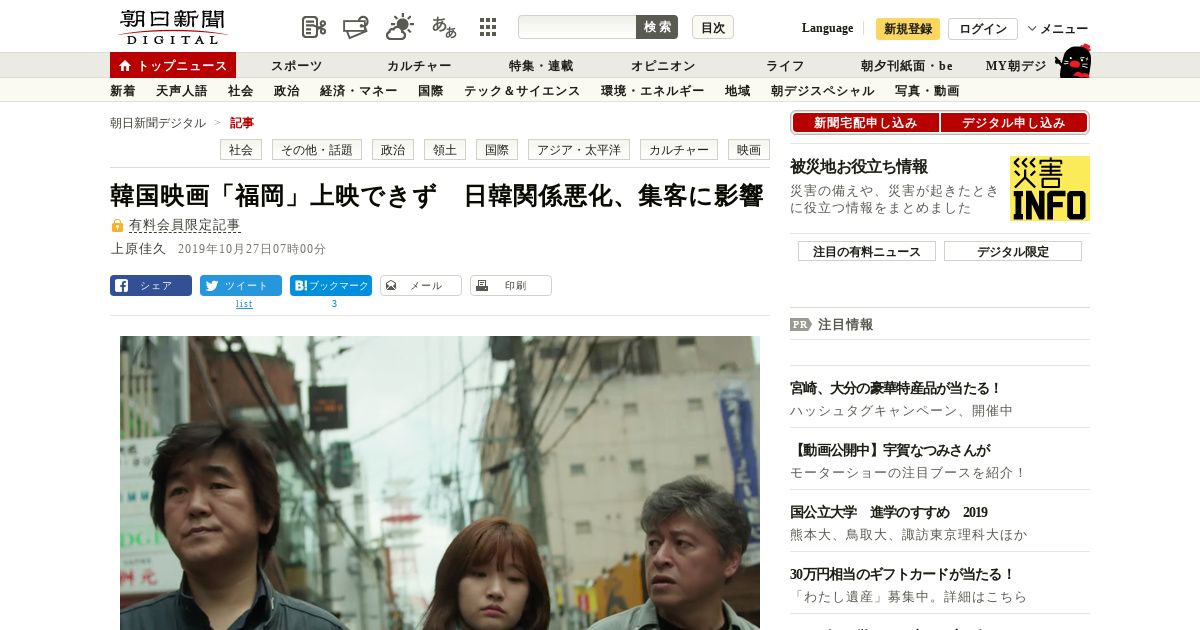The width and height of the screenshot is (1200, 630).
Task: Go to 天声人語 section
Action: point(182,91)
